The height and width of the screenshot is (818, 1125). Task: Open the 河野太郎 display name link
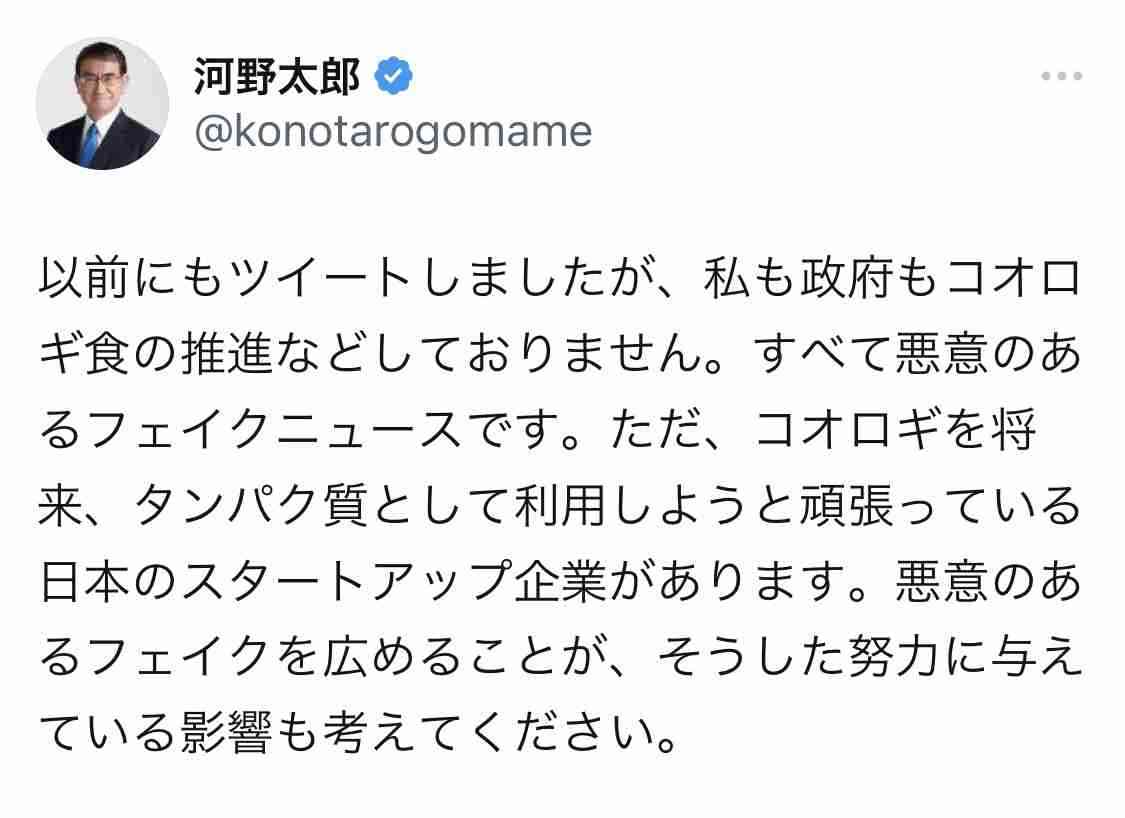pyautogui.click(x=277, y=76)
